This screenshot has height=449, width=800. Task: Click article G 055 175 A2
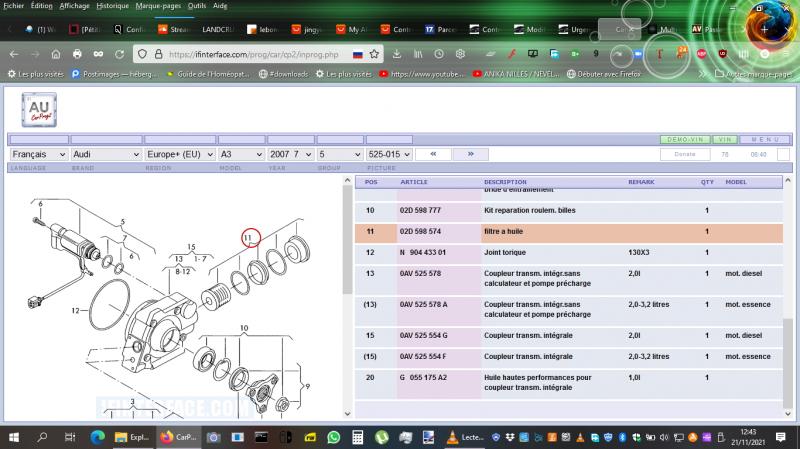pyautogui.click(x=422, y=378)
